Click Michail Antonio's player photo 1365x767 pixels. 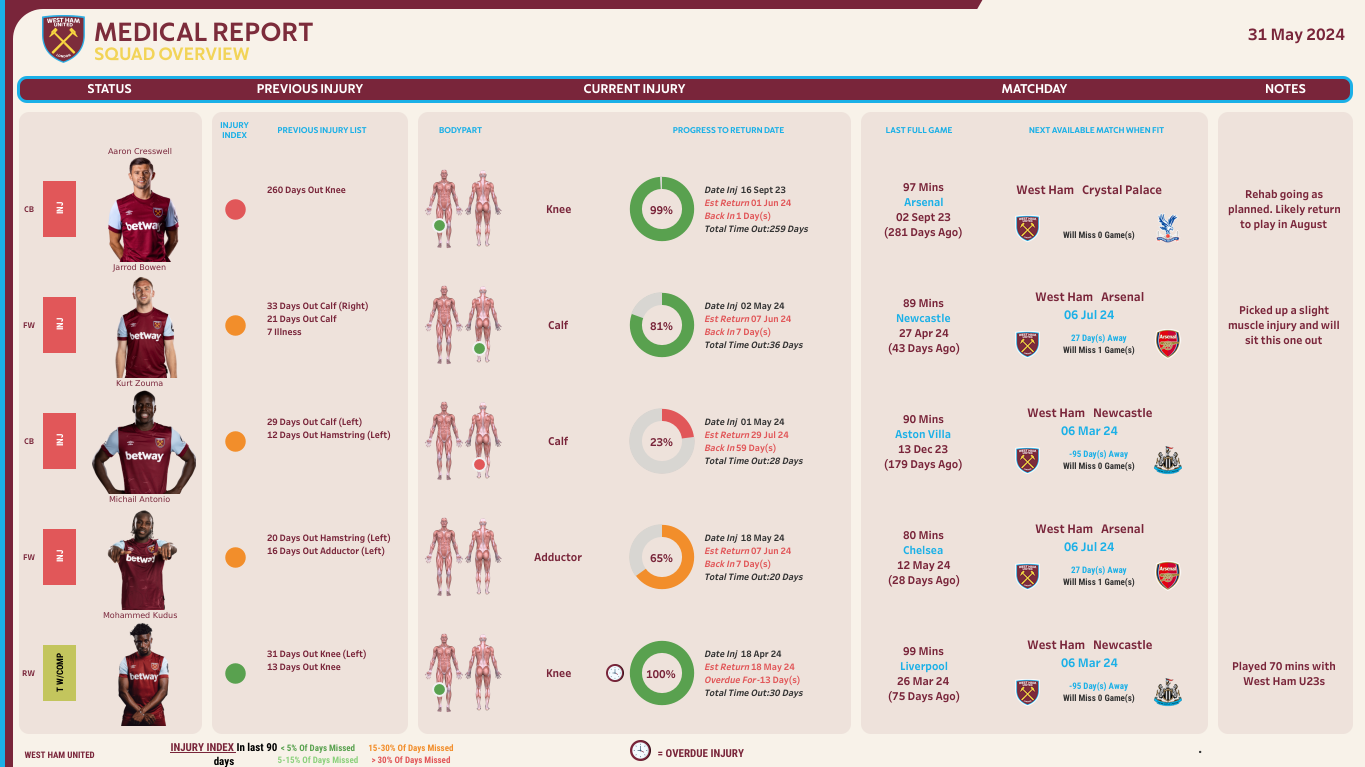[140, 559]
